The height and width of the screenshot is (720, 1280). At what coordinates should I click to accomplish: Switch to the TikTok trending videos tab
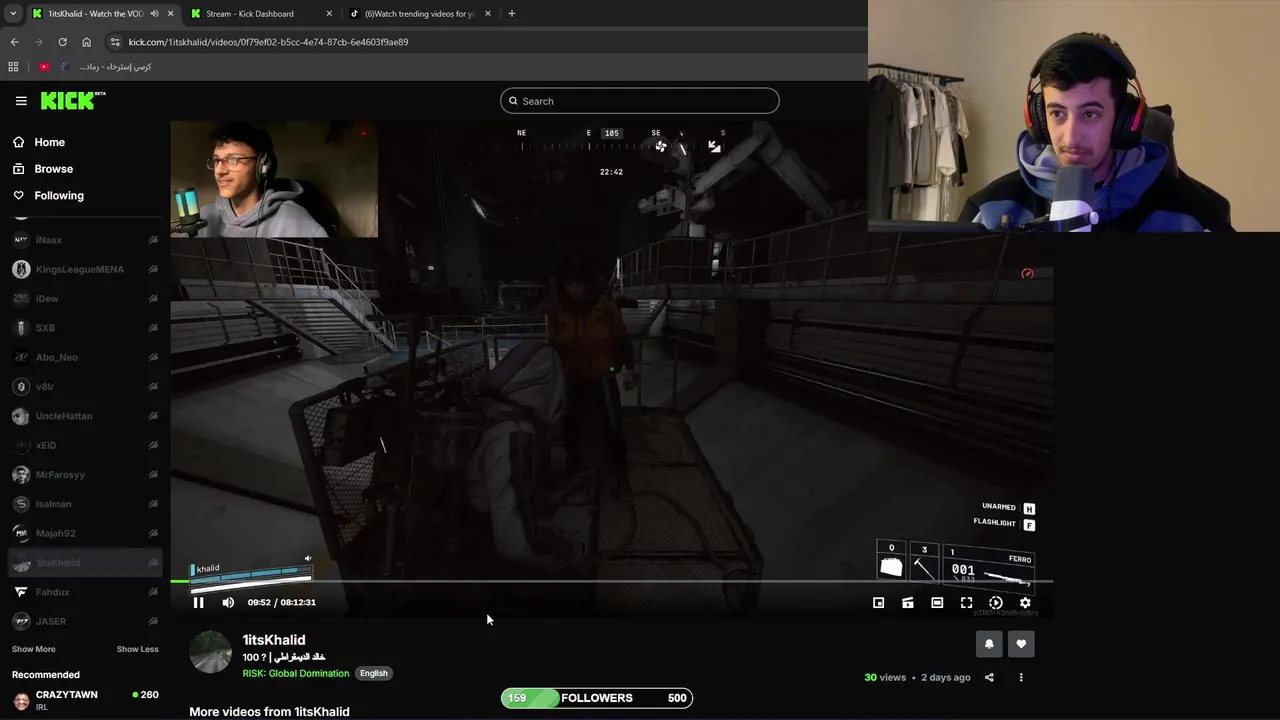[420, 14]
